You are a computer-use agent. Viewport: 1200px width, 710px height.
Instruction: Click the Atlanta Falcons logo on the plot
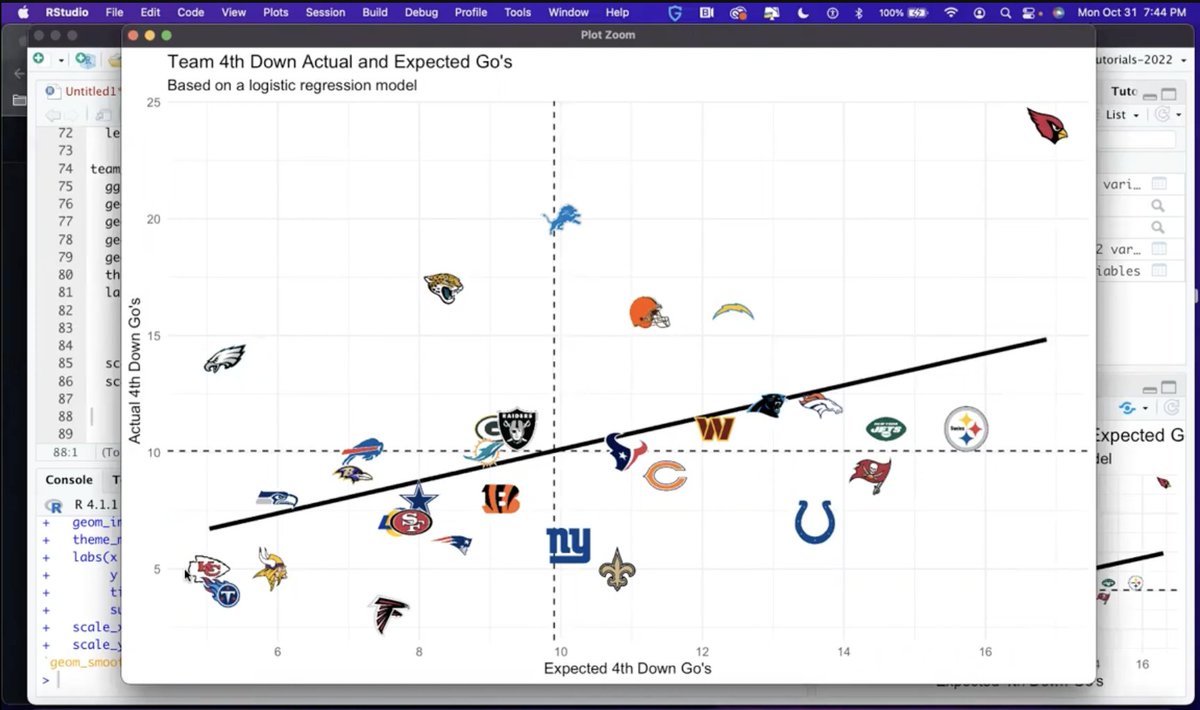click(388, 613)
